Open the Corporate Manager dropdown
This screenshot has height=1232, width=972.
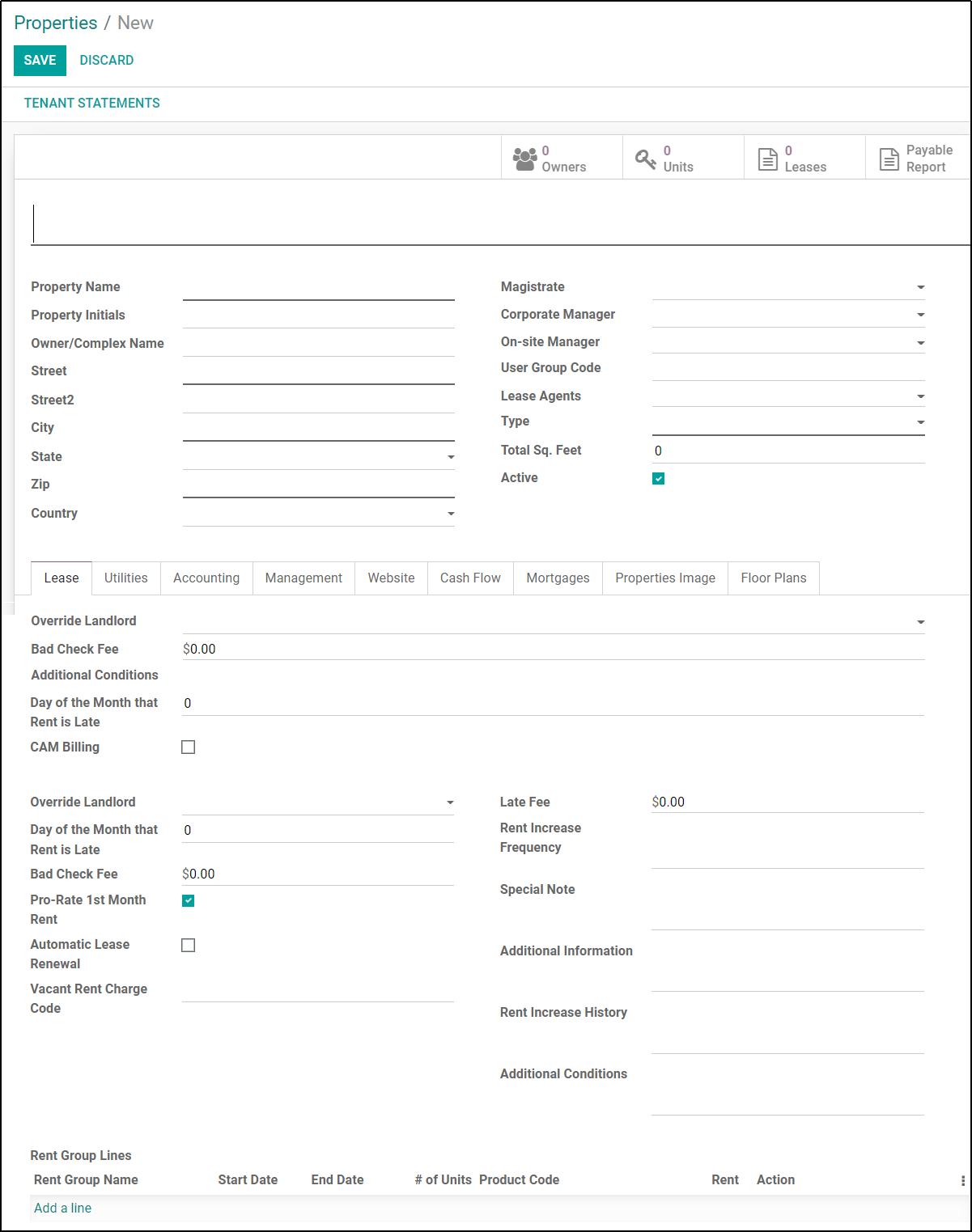[x=920, y=315]
